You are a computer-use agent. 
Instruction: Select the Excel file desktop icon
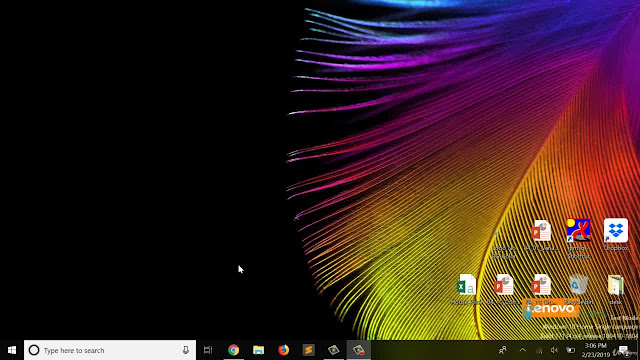466,289
